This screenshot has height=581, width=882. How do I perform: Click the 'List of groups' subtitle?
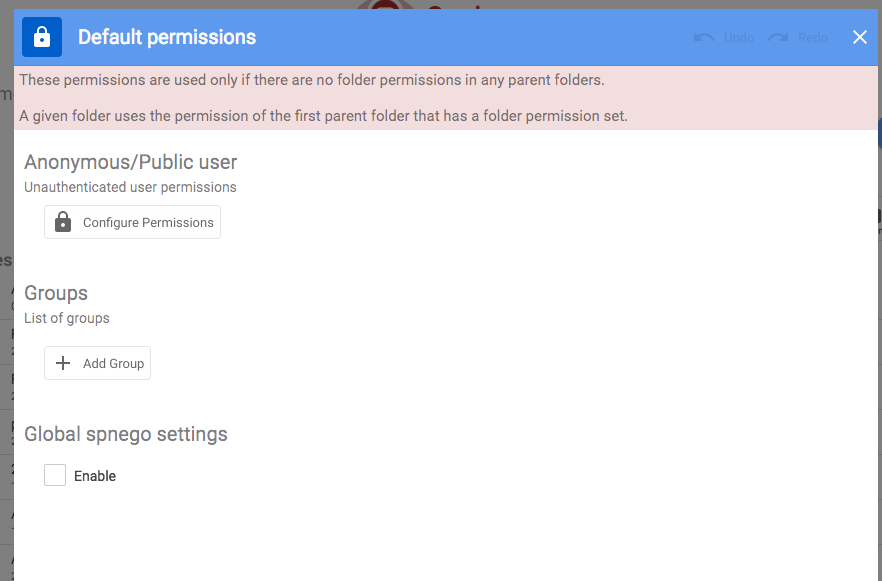[x=67, y=318]
